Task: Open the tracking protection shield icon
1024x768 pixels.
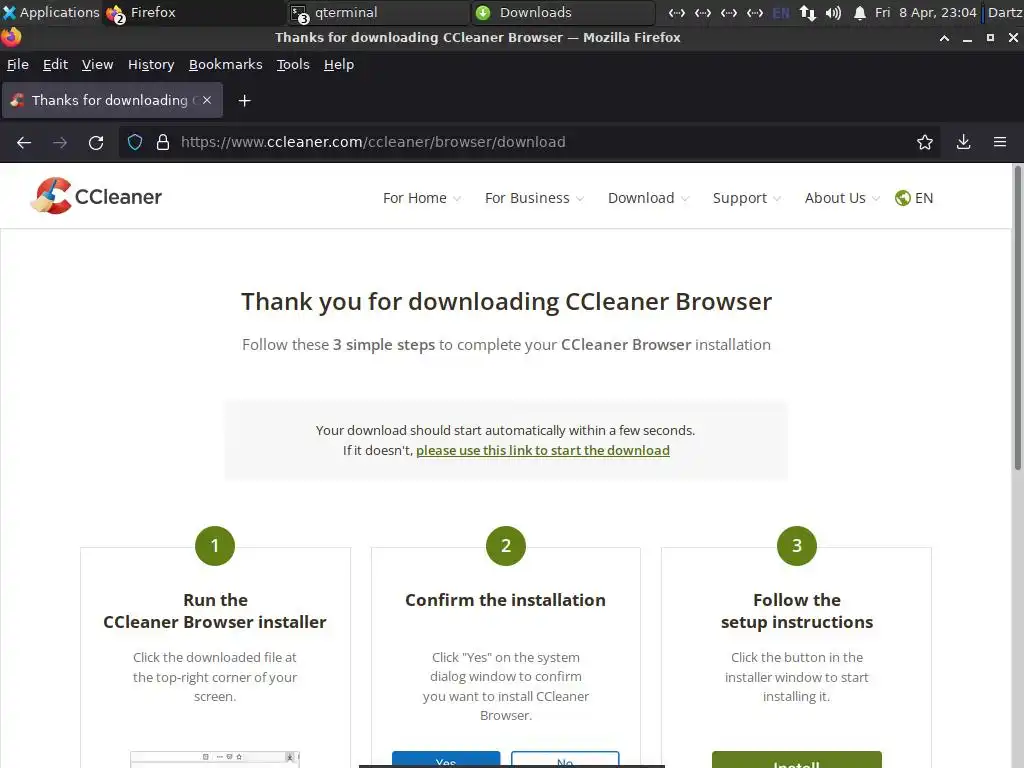Action: (x=135, y=142)
